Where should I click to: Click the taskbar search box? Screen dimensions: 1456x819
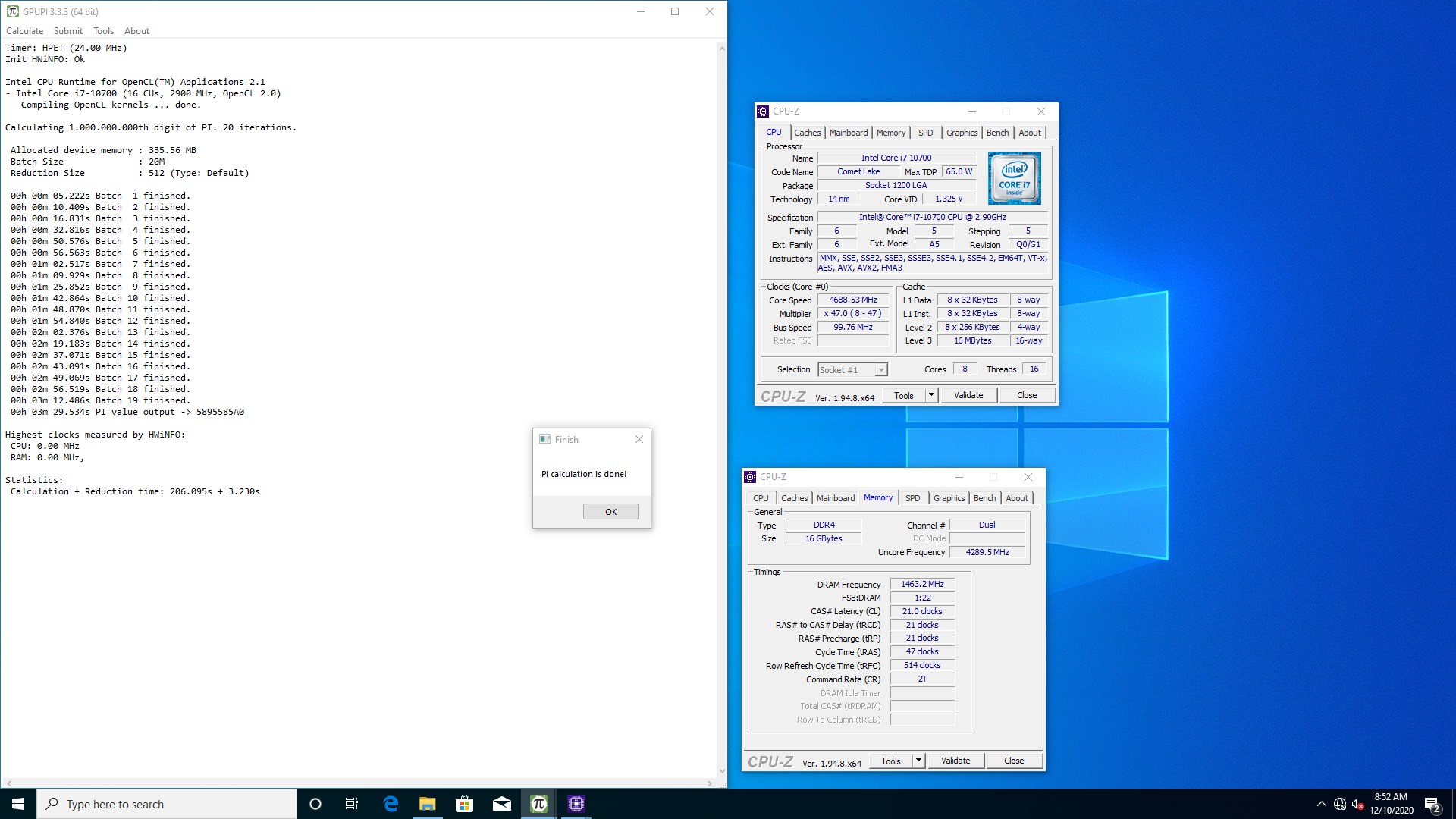coord(167,804)
